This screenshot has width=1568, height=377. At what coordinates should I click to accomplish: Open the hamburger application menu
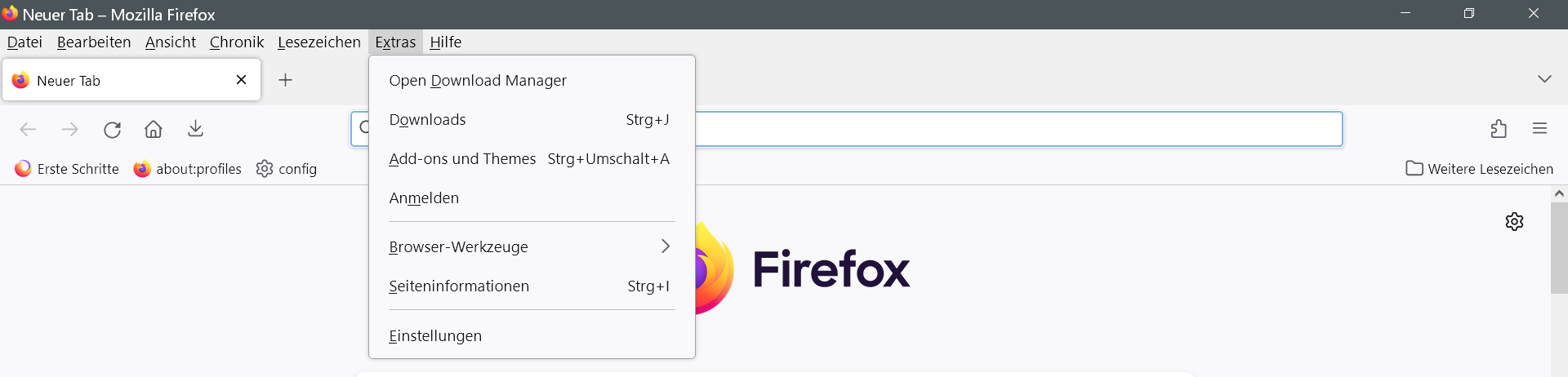click(1540, 129)
